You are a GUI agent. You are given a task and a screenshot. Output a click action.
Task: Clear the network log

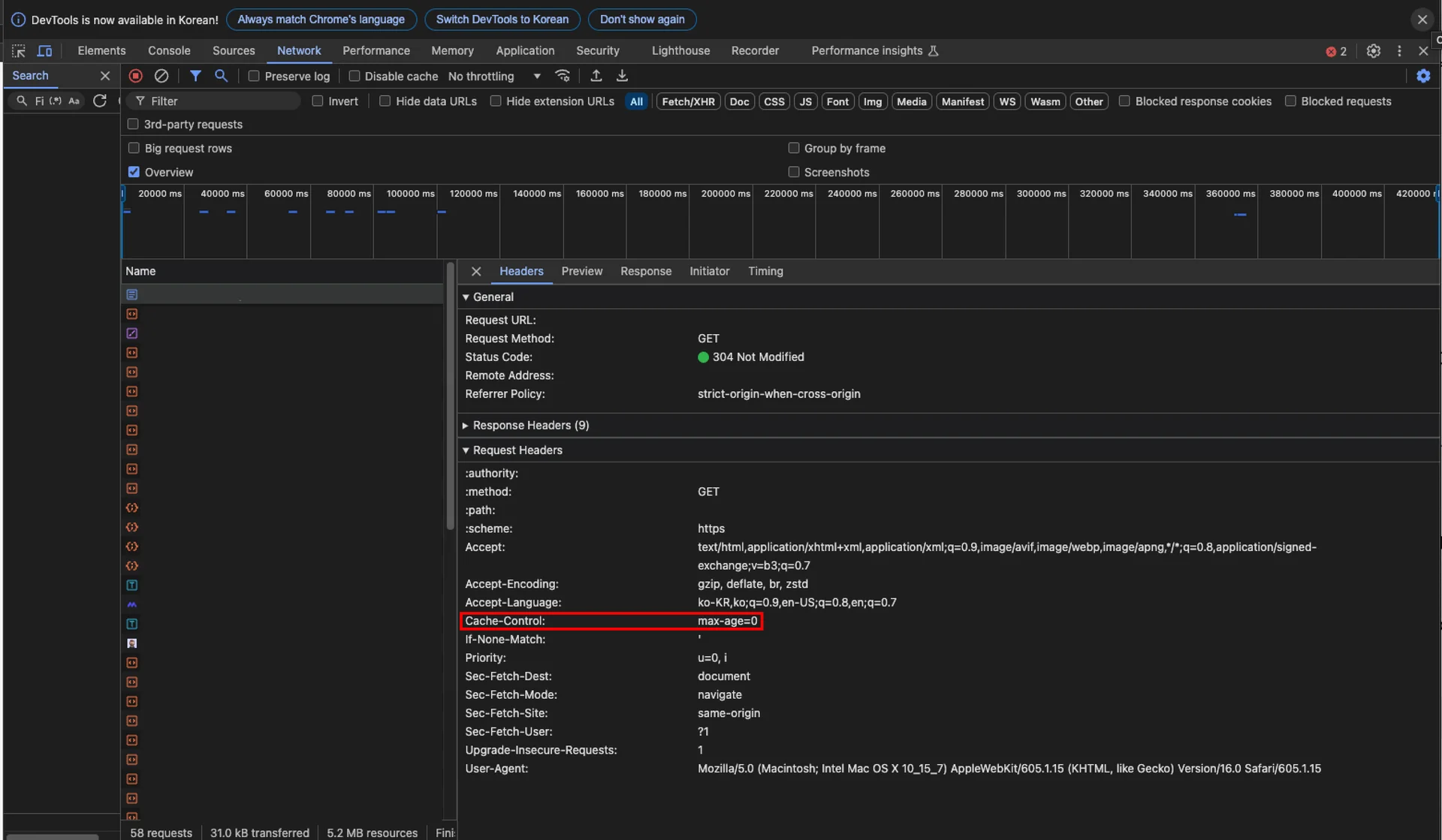tap(161, 76)
